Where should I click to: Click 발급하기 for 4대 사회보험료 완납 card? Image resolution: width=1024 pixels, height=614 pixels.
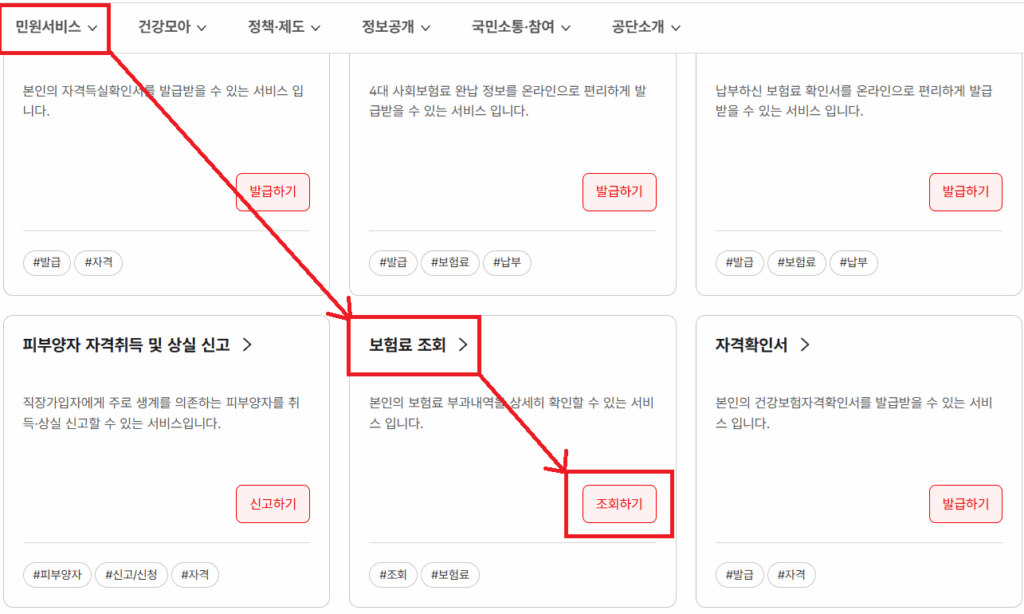(x=619, y=192)
